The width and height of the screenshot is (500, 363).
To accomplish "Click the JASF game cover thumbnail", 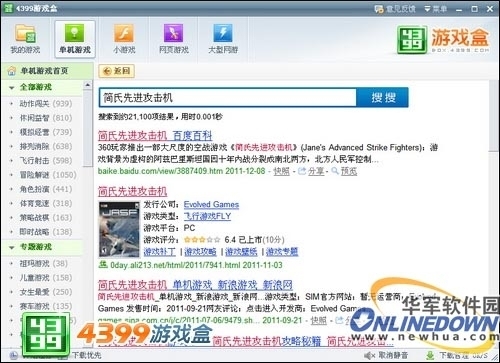I will tap(119, 229).
